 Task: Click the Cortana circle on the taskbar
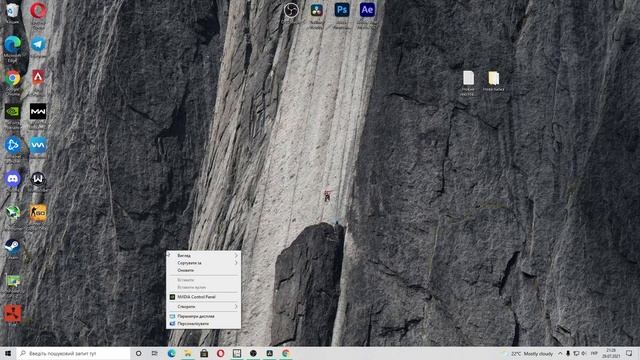point(138,353)
